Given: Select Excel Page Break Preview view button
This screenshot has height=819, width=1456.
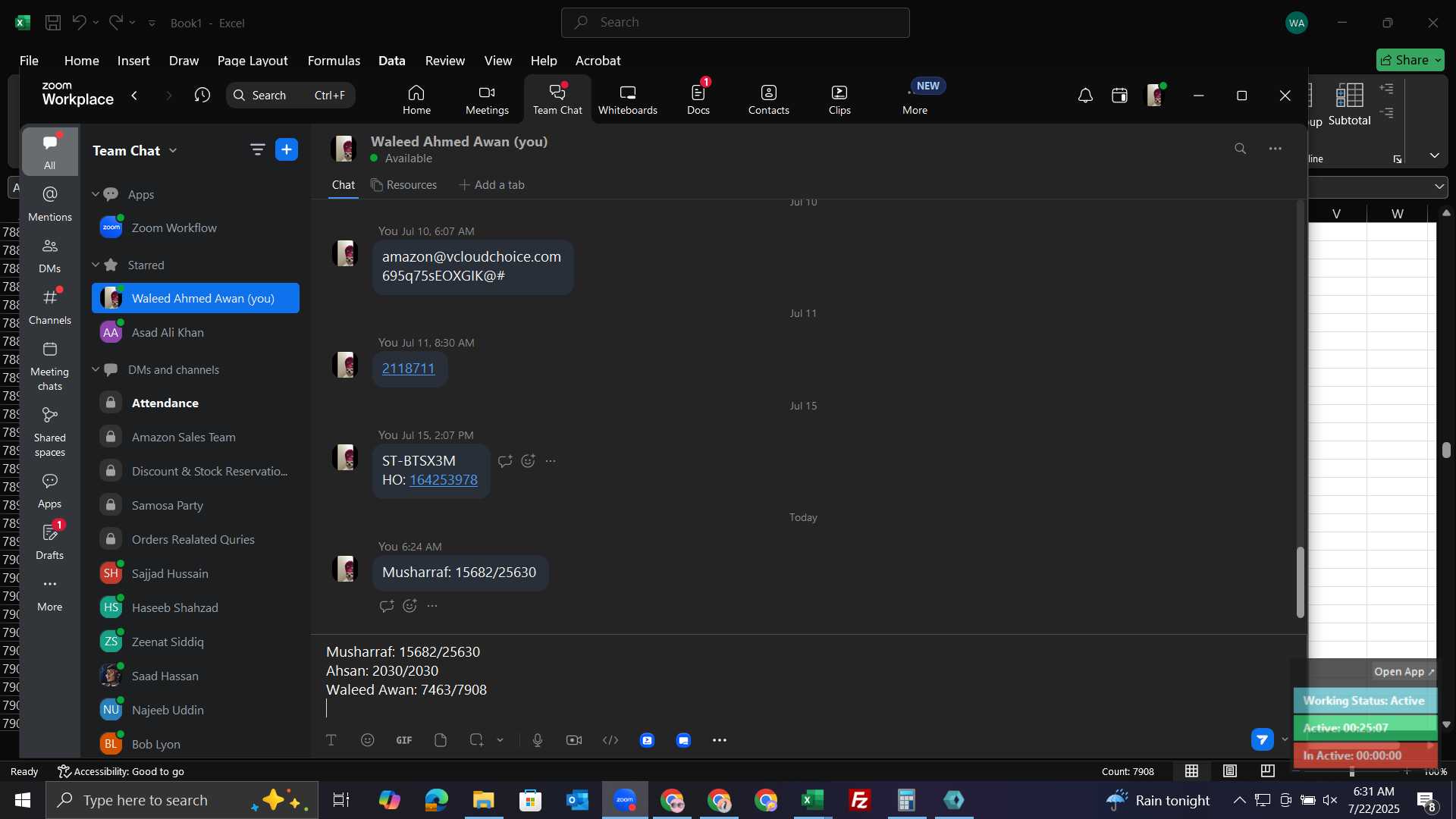Looking at the screenshot, I should tap(1268, 771).
